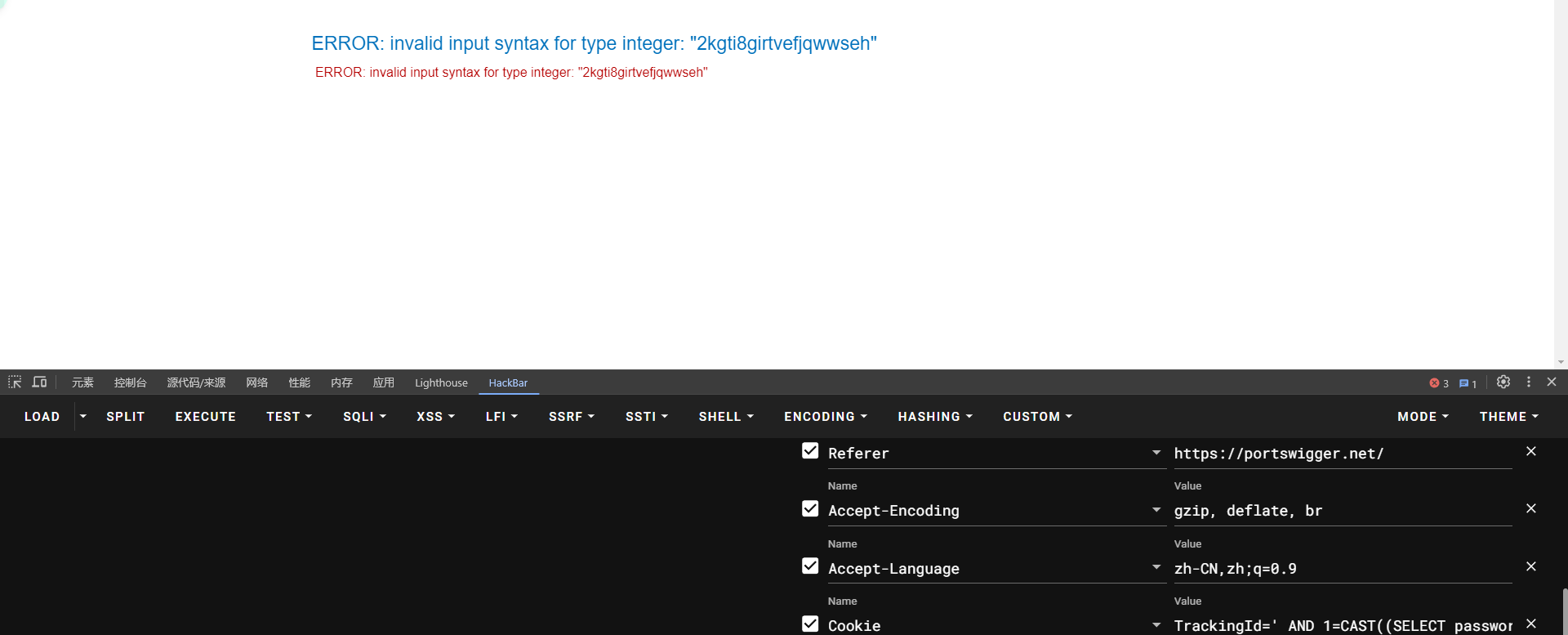Open the THEME dropdown menu
This screenshot has height=635, width=1568.
tap(1509, 417)
